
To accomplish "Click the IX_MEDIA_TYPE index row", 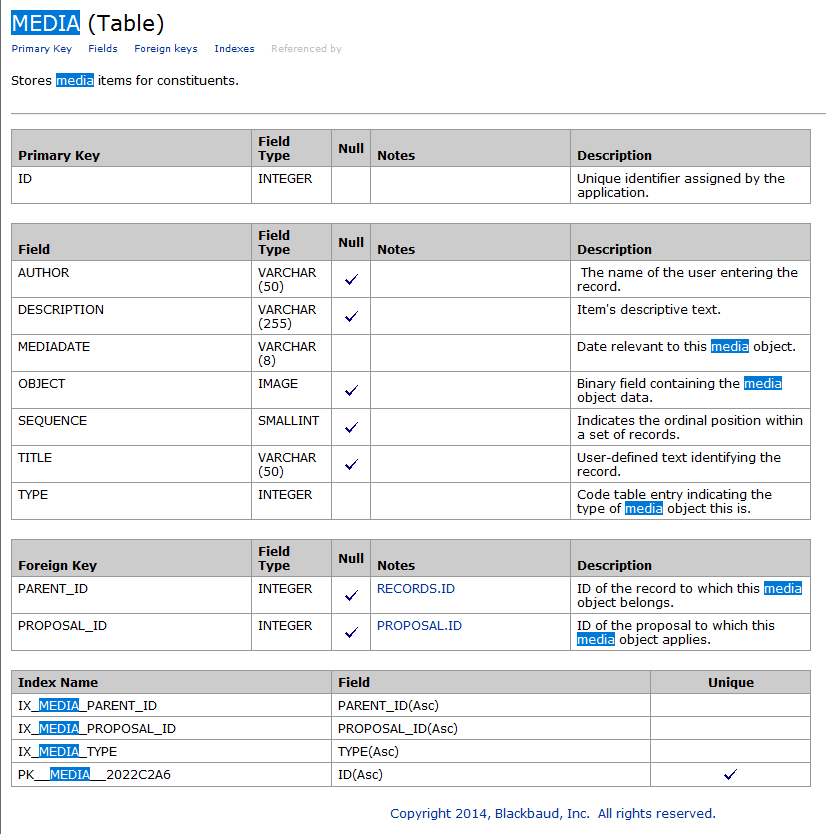I will coord(411,752).
